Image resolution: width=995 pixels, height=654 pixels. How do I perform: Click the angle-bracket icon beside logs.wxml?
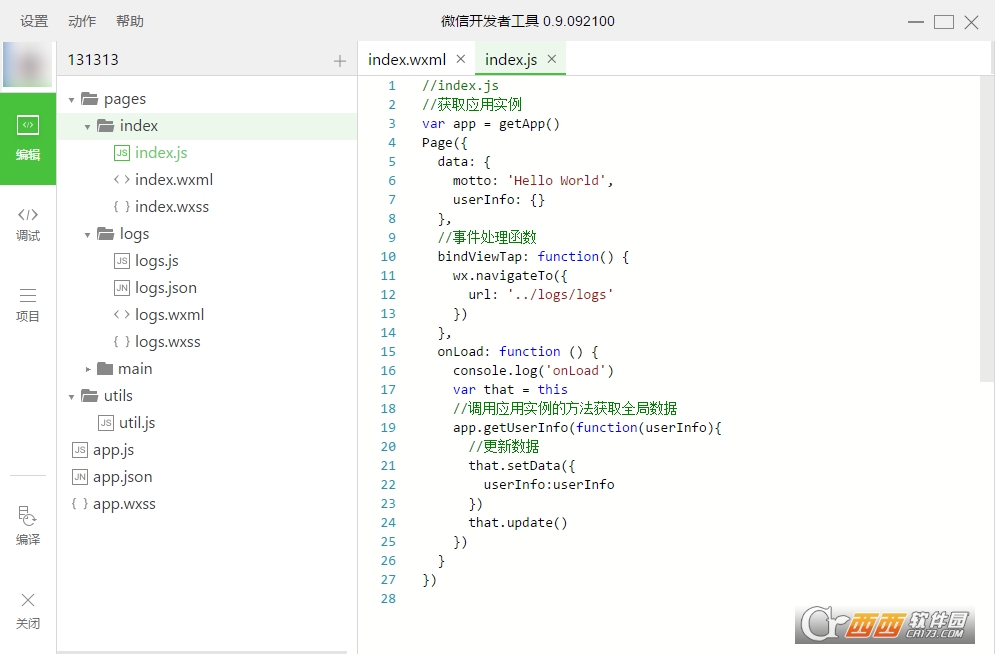click(x=122, y=315)
